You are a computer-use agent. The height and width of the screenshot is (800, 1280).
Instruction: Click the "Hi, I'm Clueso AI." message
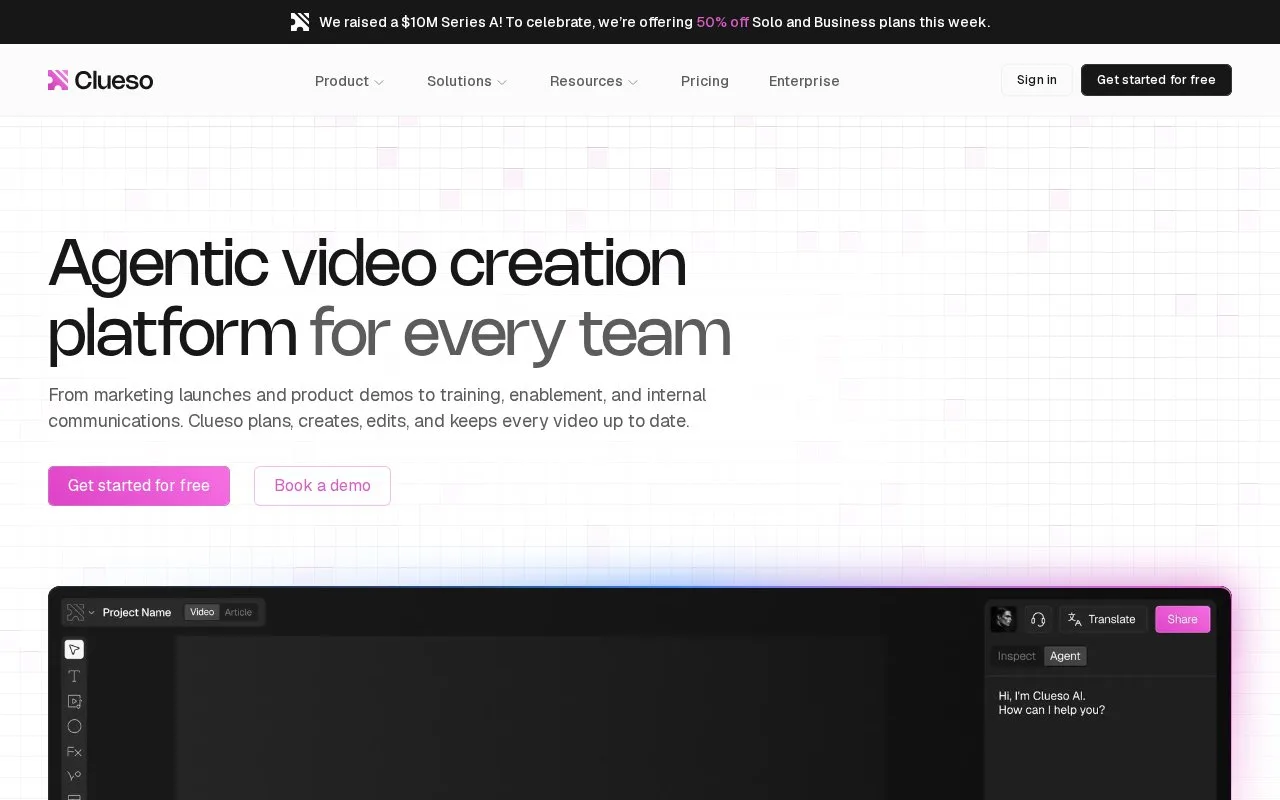click(1042, 696)
